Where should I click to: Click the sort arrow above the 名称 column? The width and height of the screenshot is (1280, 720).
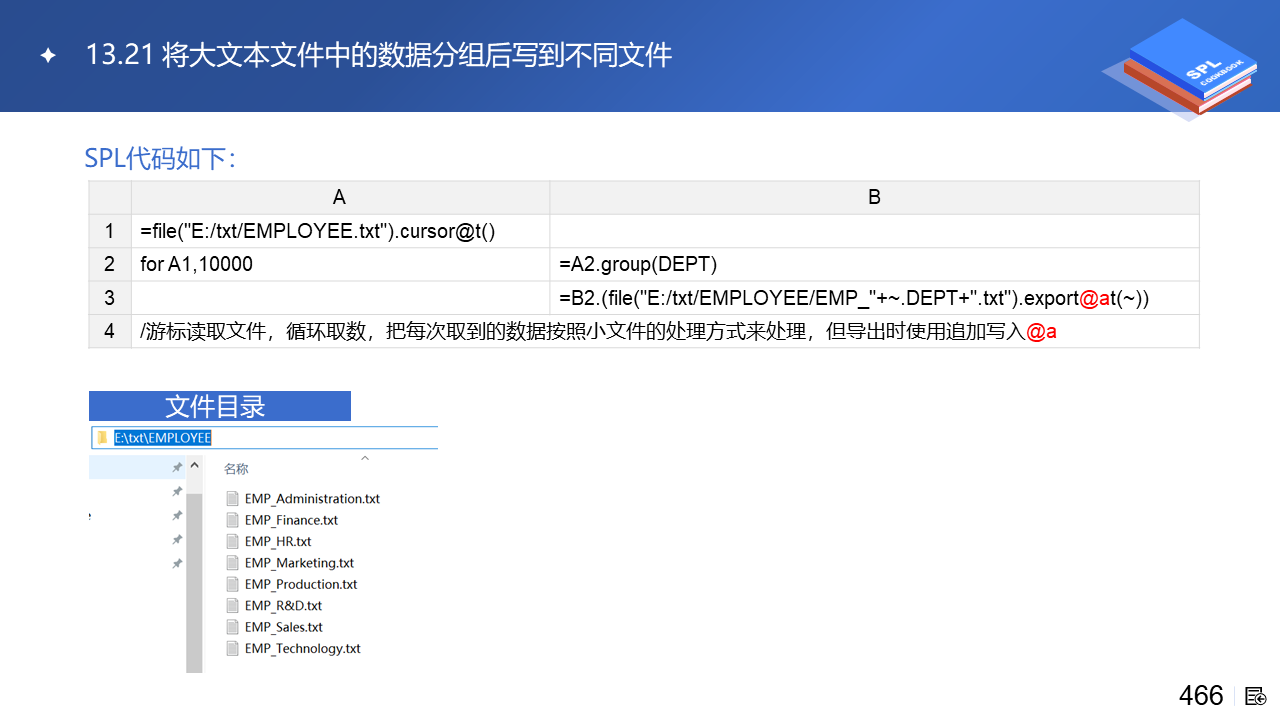point(365,459)
